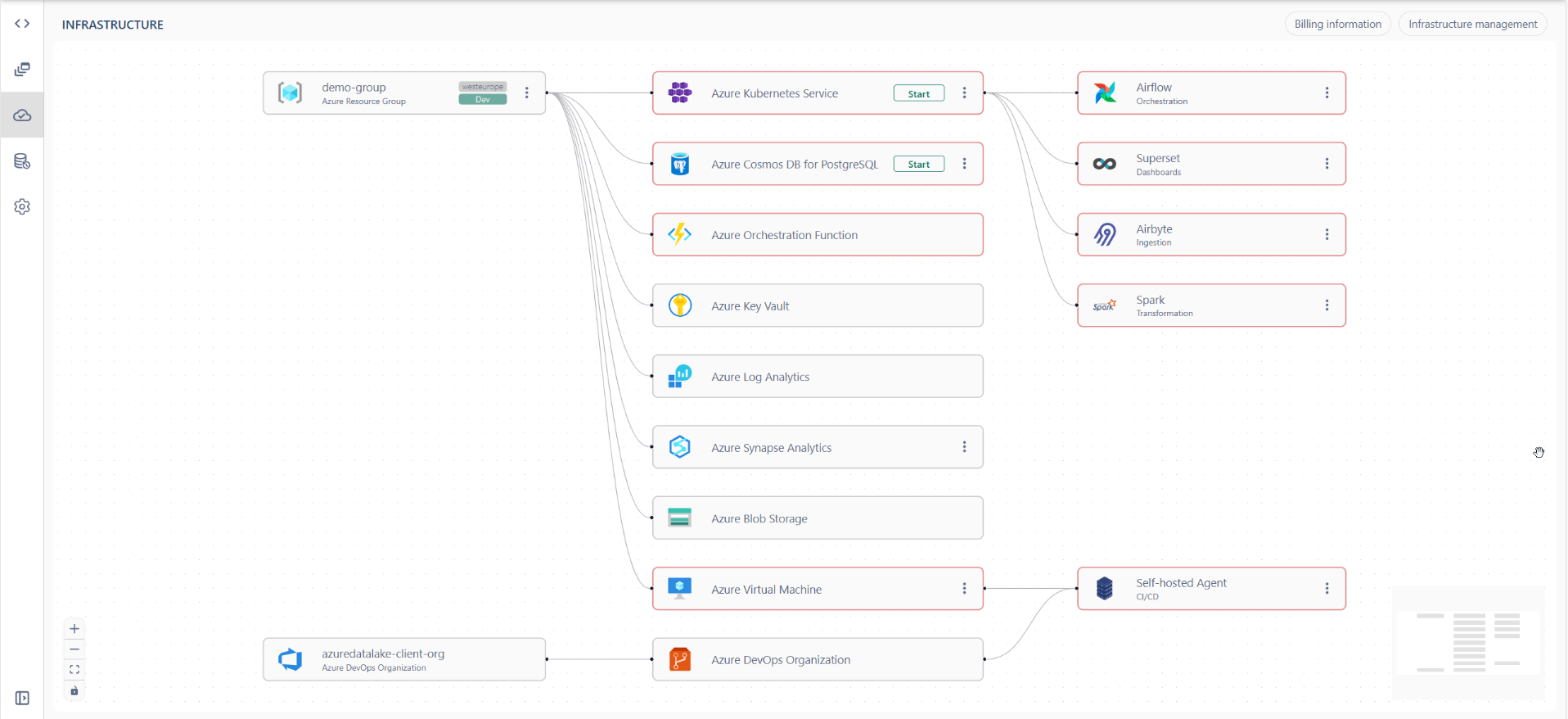Open the database sidebar icon
1568x719 pixels.
pyautogui.click(x=22, y=161)
